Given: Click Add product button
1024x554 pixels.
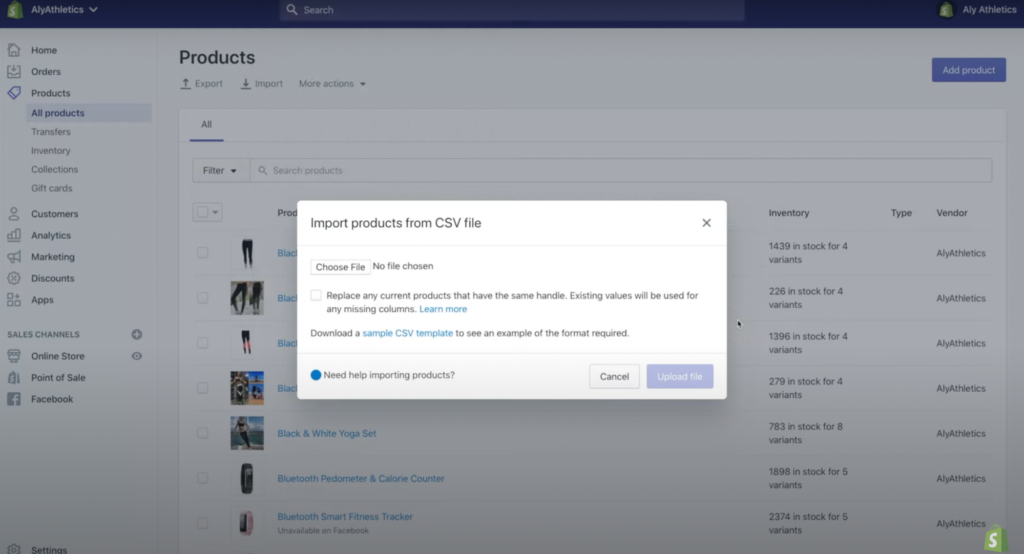Looking at the screenshot, I should click(x=968, y=70).
